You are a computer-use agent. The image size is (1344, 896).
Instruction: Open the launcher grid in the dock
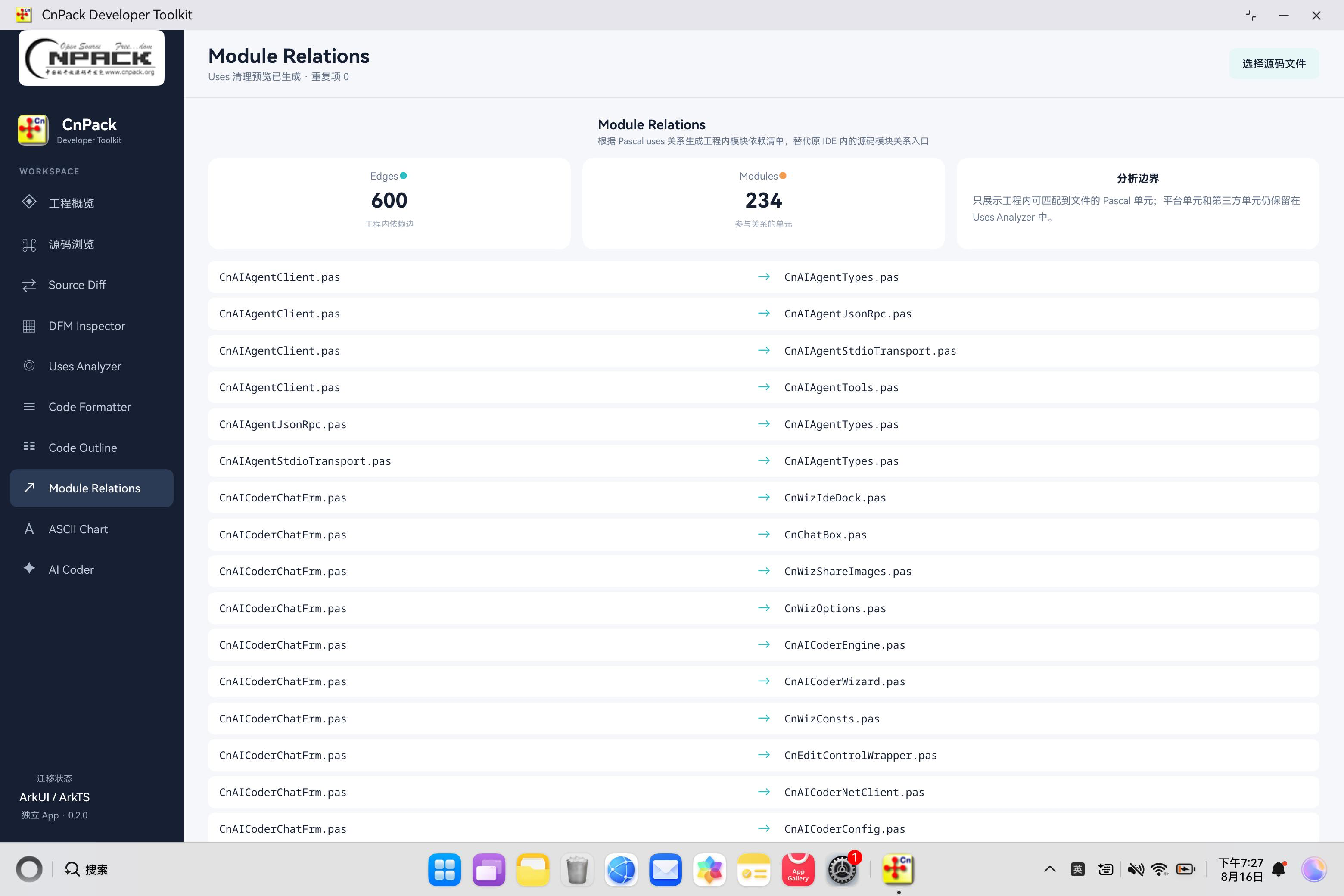point(445,870)
